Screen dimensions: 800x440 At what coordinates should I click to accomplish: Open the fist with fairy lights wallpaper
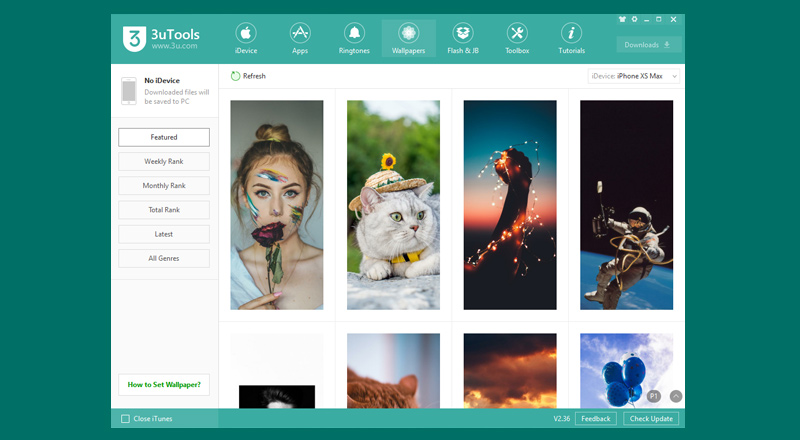[x=510, y=205]
